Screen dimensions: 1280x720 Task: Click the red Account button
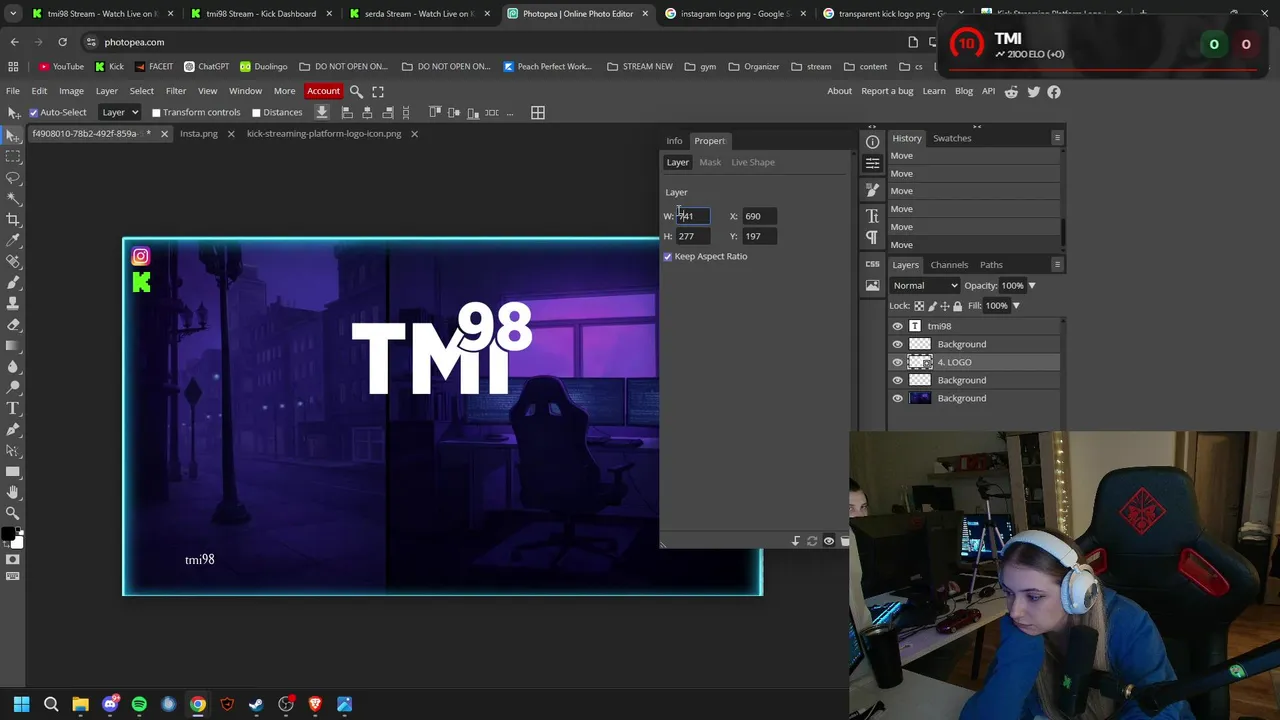[323, 91]
